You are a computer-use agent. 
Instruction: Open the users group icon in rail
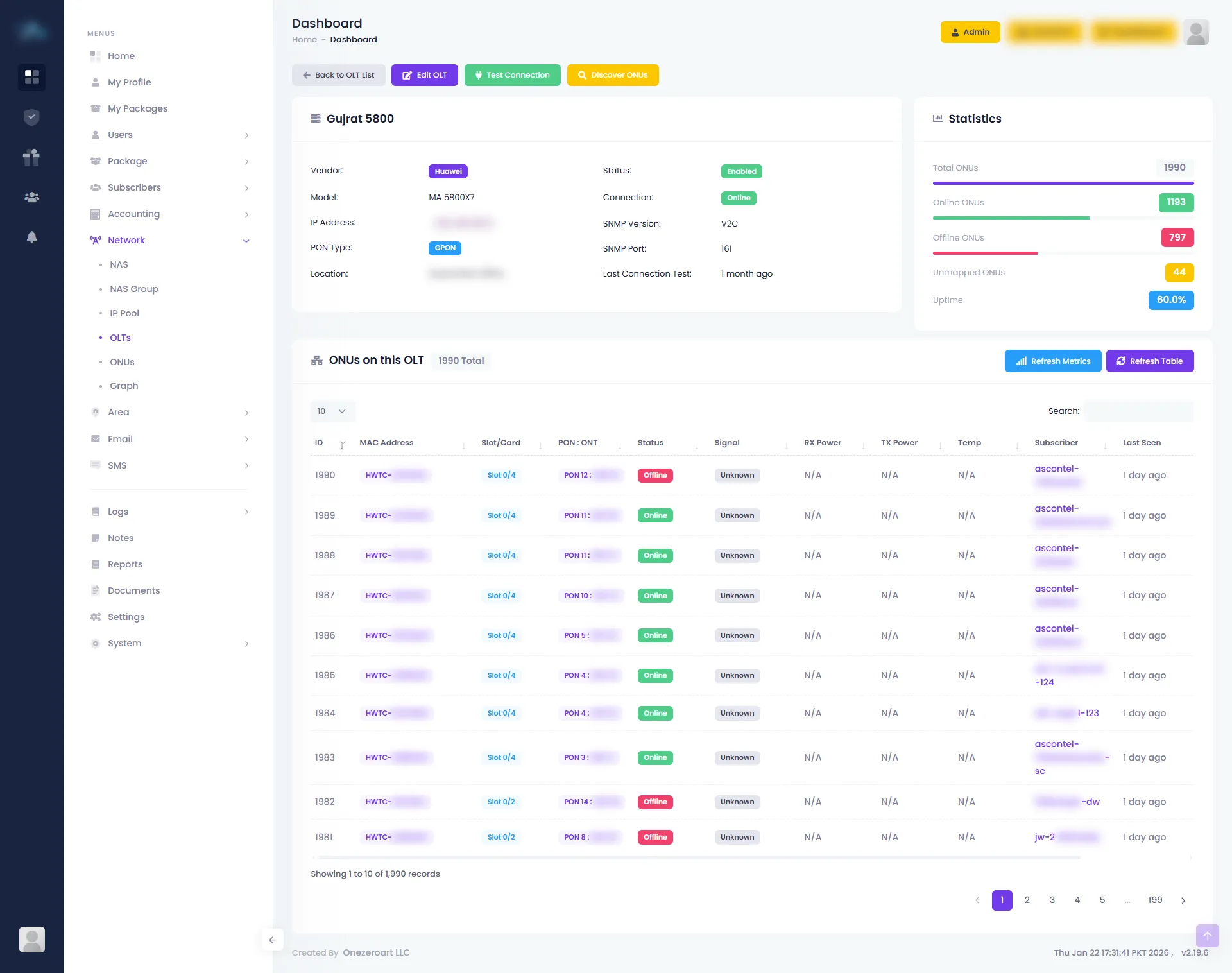tap(31, 197)
